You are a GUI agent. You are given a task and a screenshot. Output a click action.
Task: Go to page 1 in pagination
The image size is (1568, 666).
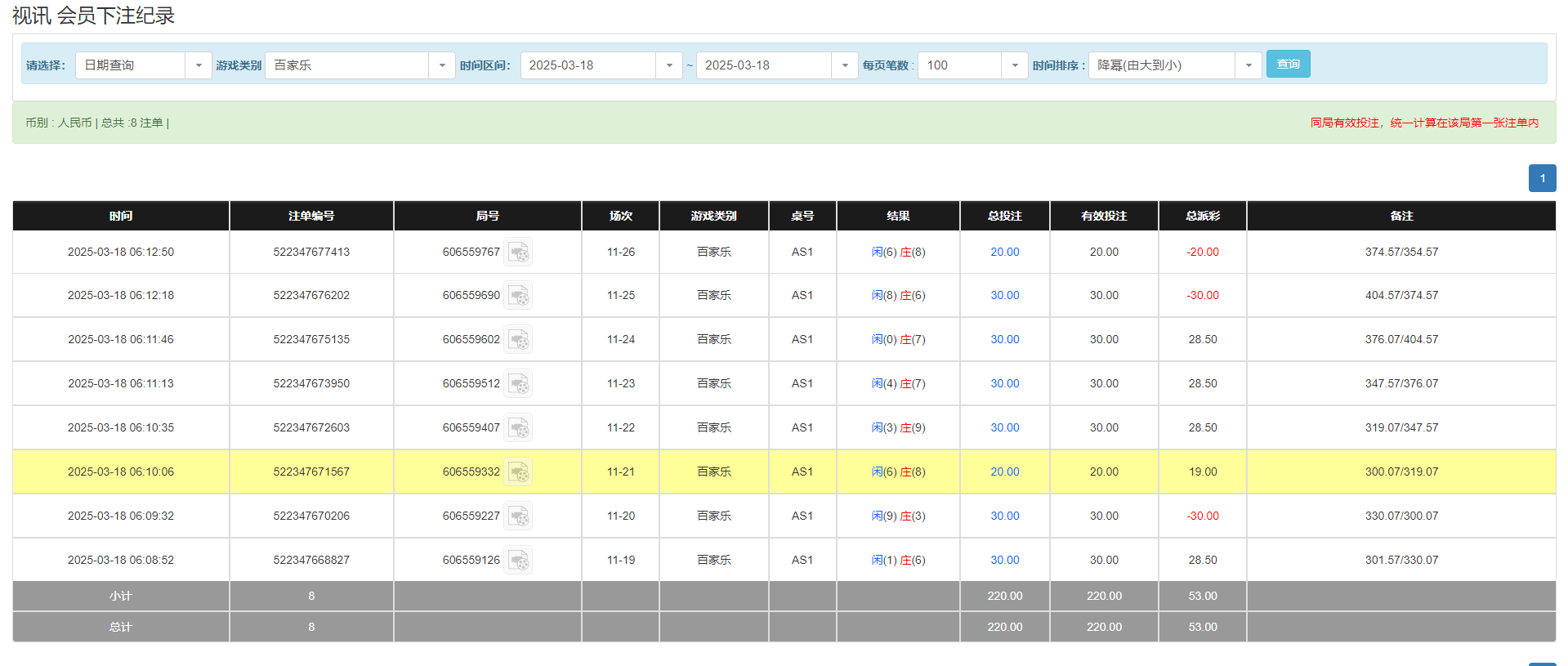pyautogui.click(x=1543, y=178)
